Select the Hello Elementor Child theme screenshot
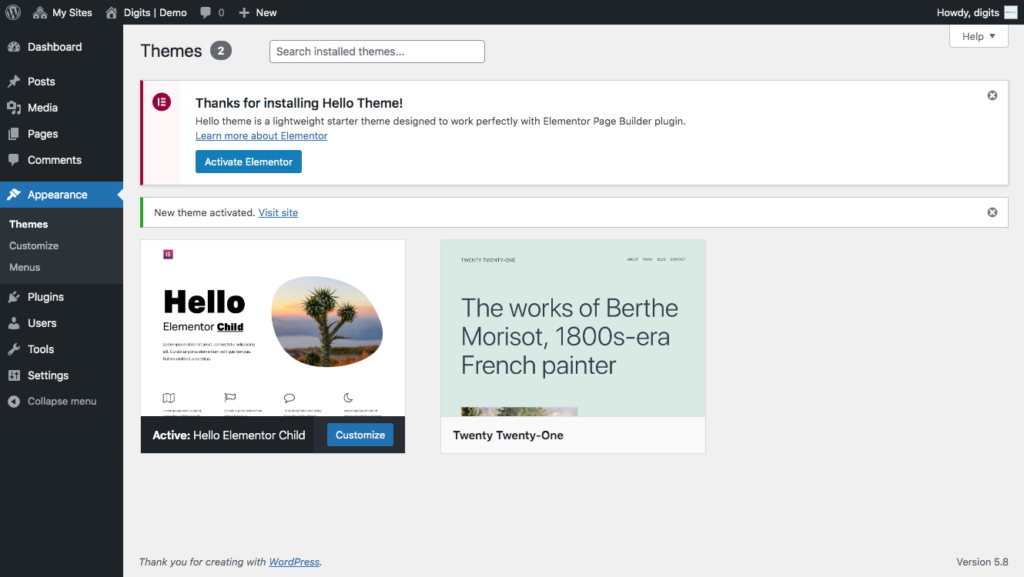The width and height of the screenshot is (1024, 577). (x=273, y=328)
